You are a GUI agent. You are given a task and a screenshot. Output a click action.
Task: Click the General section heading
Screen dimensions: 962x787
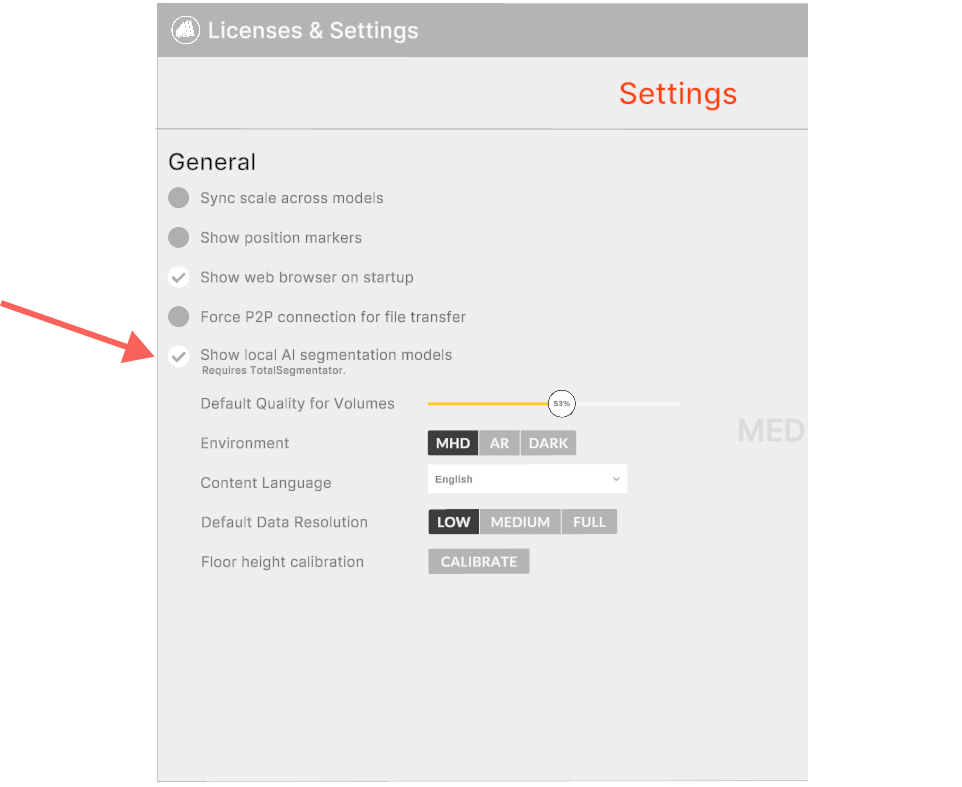[x=212, y=162]
